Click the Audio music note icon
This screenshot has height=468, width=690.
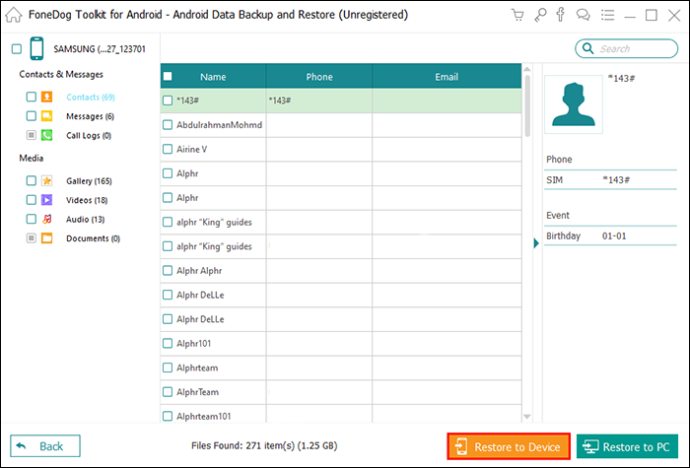pyautogui.click(x=47, y=219)
